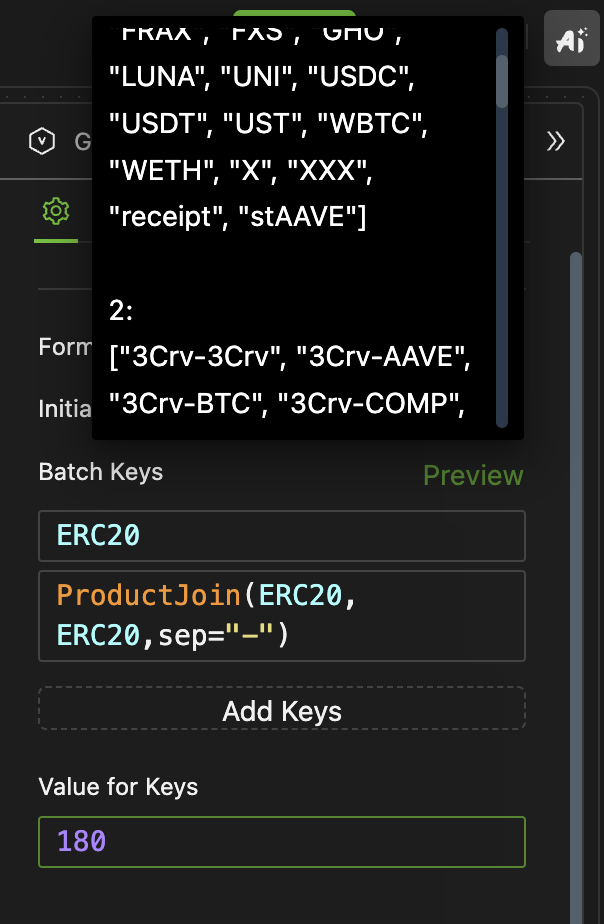Click the Batch Keys heading
This screenshot has height=924, width=604.
pos(100,472)
